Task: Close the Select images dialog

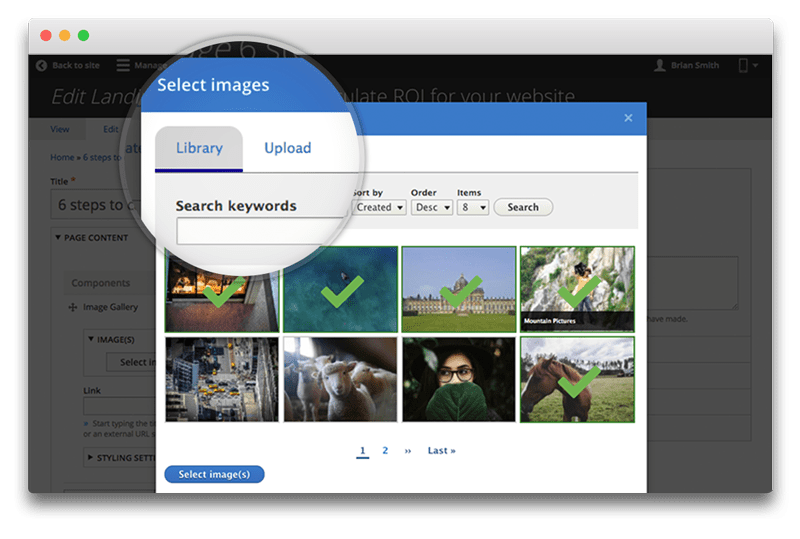Action: coord(628,118)
